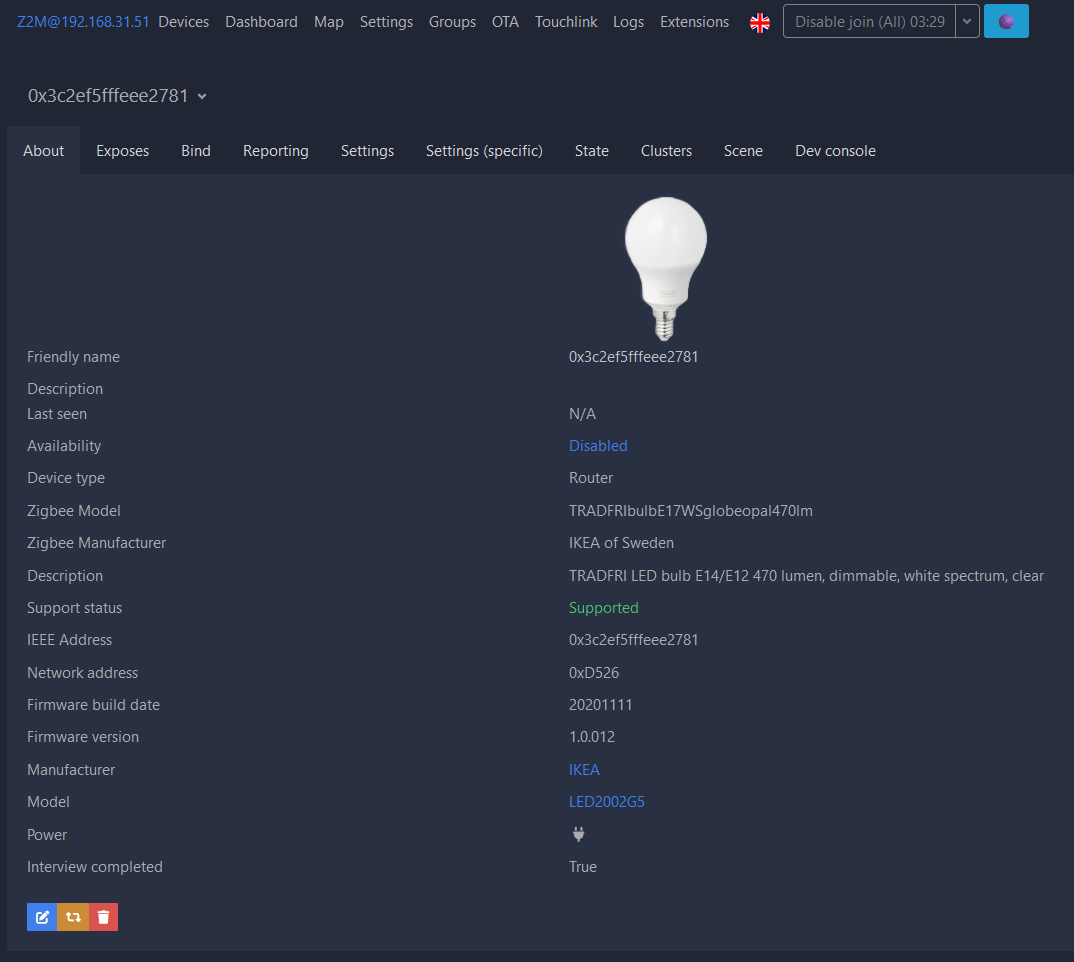Open the LED2002G5 model link
The height and width of the screenshot is (962, 1074).
pyautogui.click(x=607, y=802)
